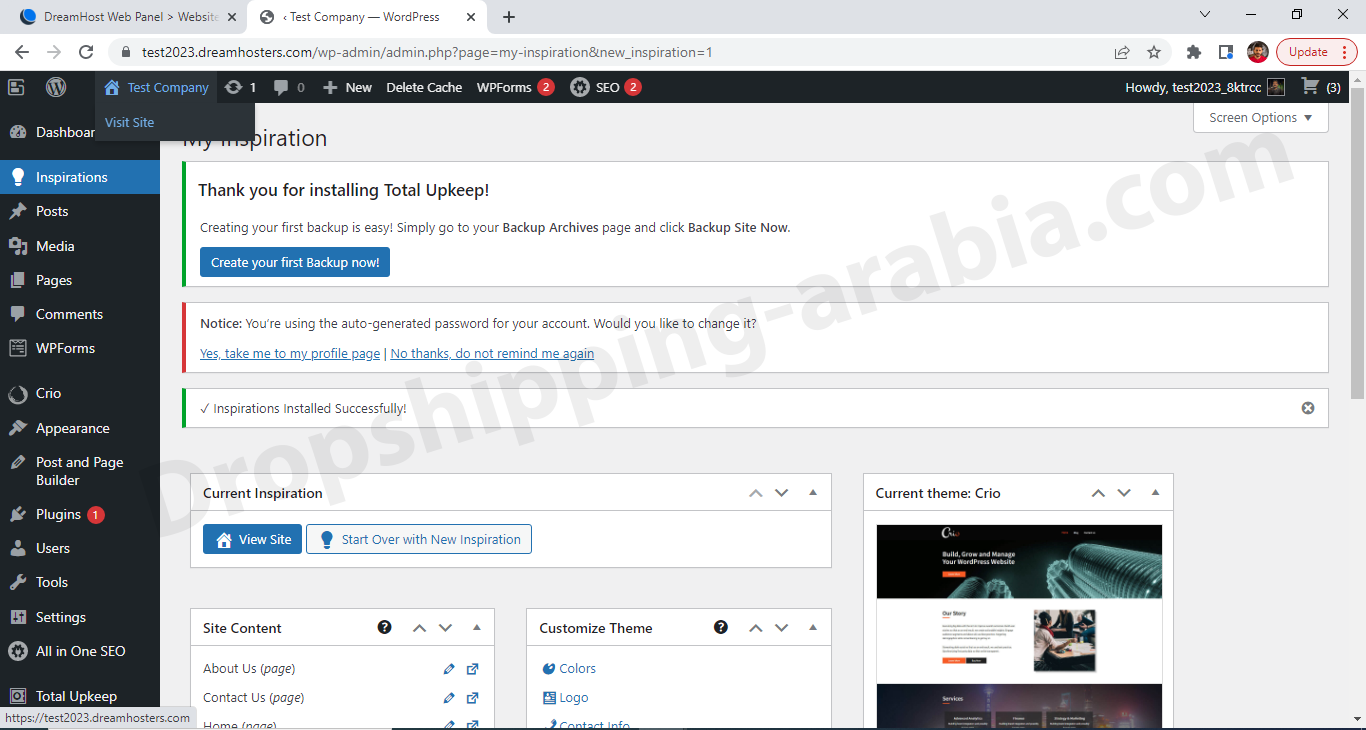Click the View Site button
The image size is (1366, 730).
(252, 539)
